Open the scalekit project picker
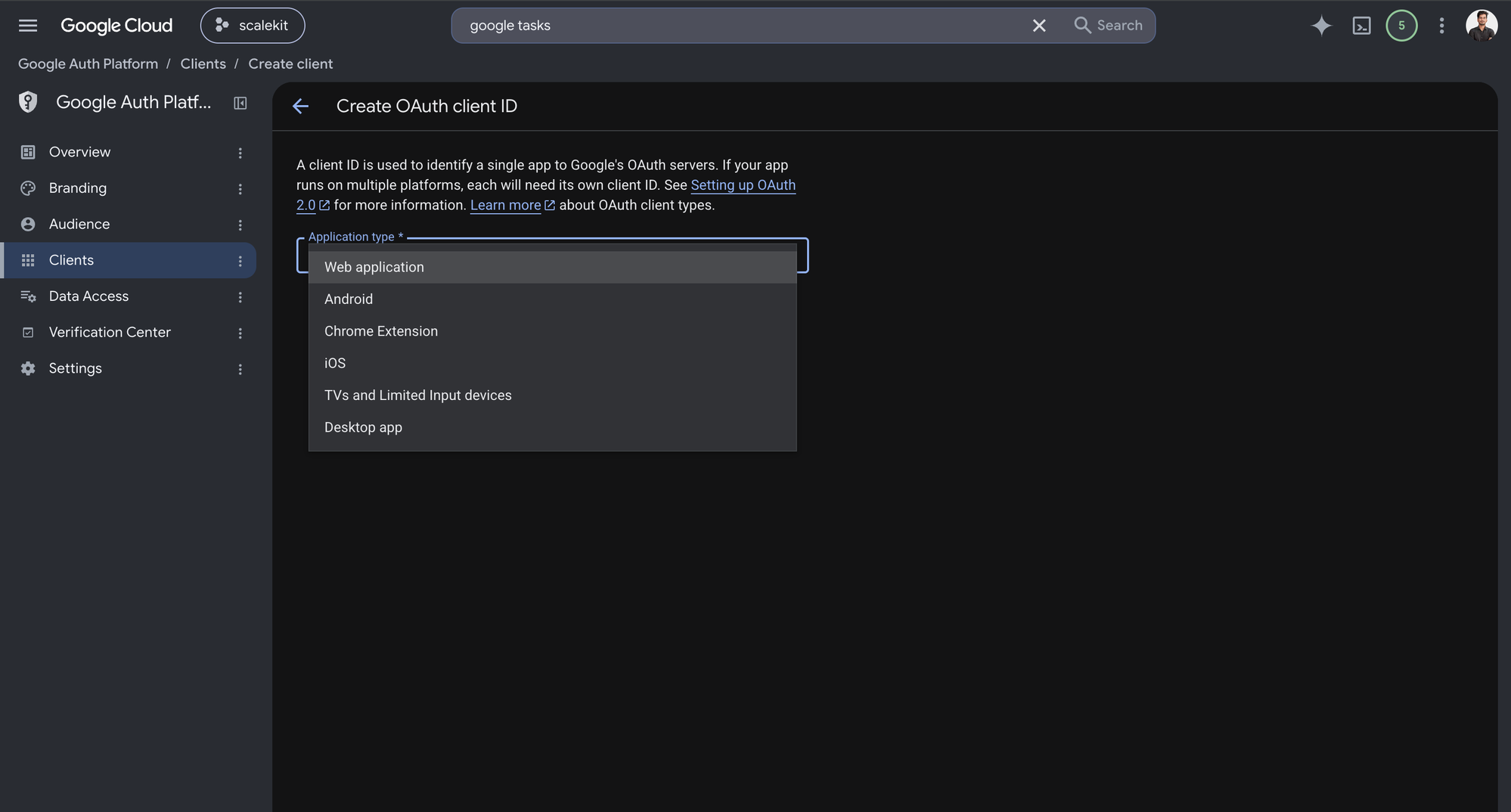This screenshot has height=812, width=1511. (253, 26)
